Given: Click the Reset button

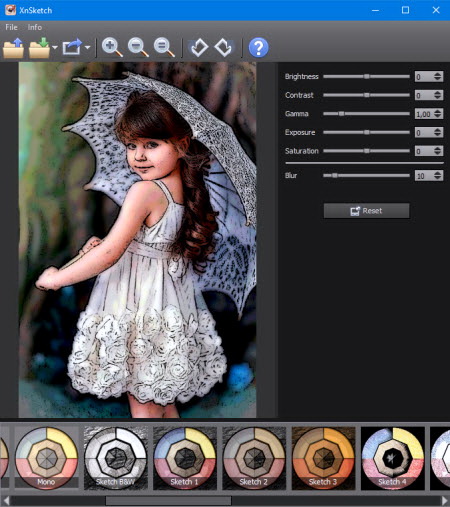Looking at the screenshot, I should pyautogui.click(x=366, y=211).
